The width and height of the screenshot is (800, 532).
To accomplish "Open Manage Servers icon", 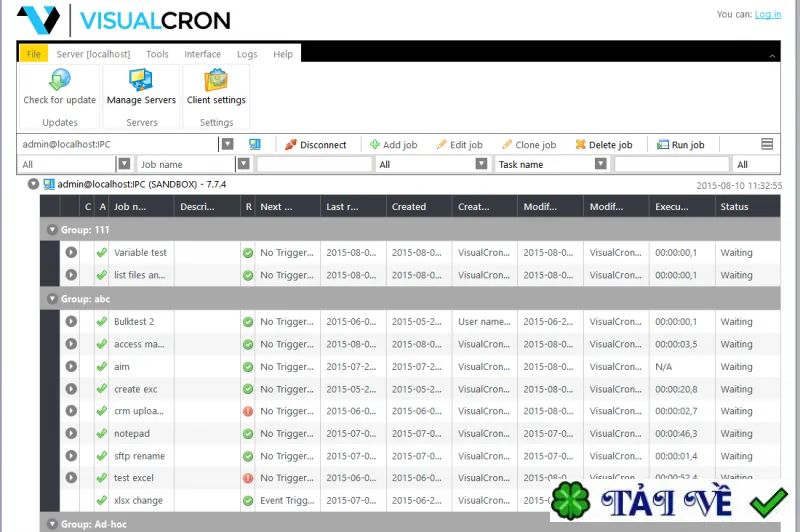I will point(140,80).
